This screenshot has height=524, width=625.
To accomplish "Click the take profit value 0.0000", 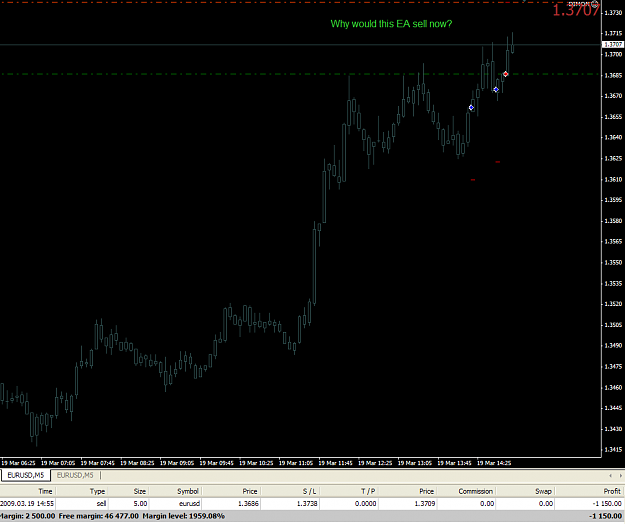I will click(x=366, y=504).
